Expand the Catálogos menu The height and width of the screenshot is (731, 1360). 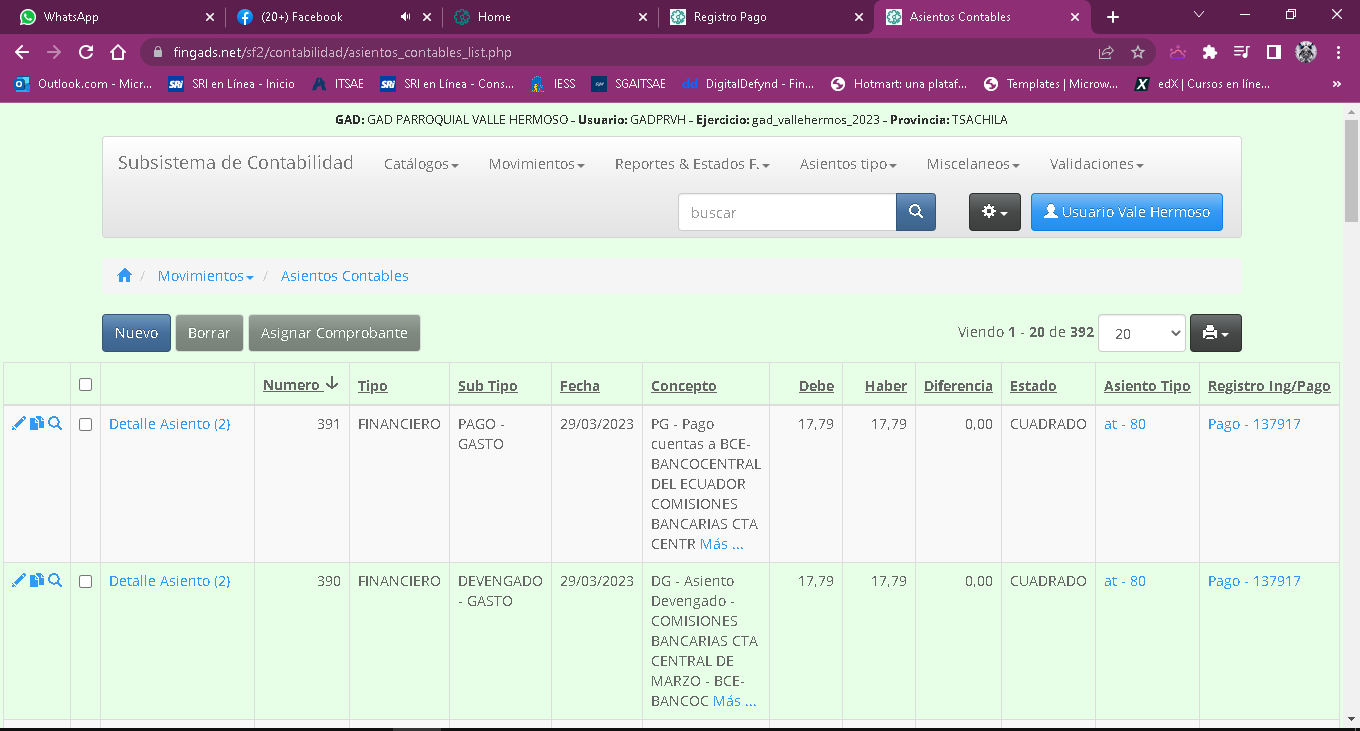point(421,164)
